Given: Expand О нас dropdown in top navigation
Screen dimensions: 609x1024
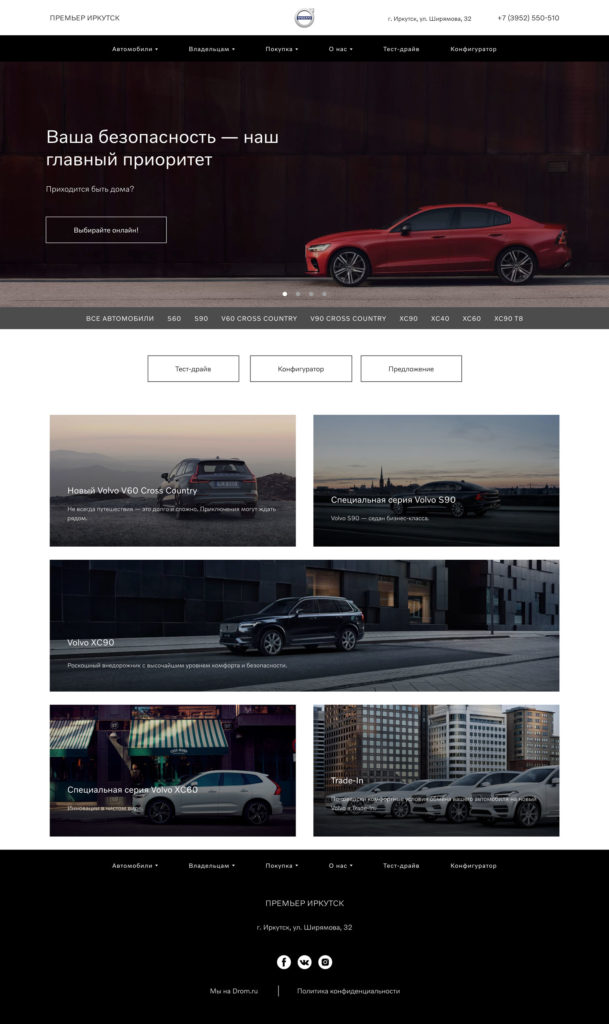Looking at the screenshot, I should click(340, 49).
